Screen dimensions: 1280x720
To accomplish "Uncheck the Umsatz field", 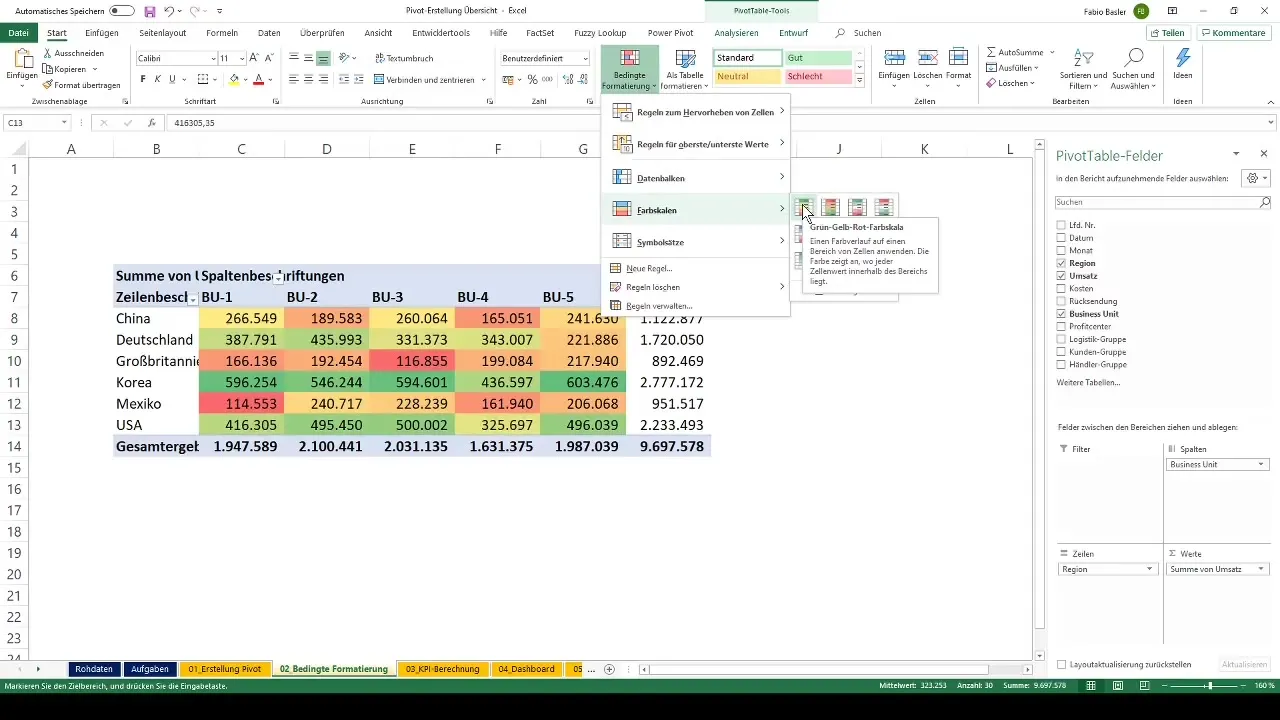I will (1062, 276).
